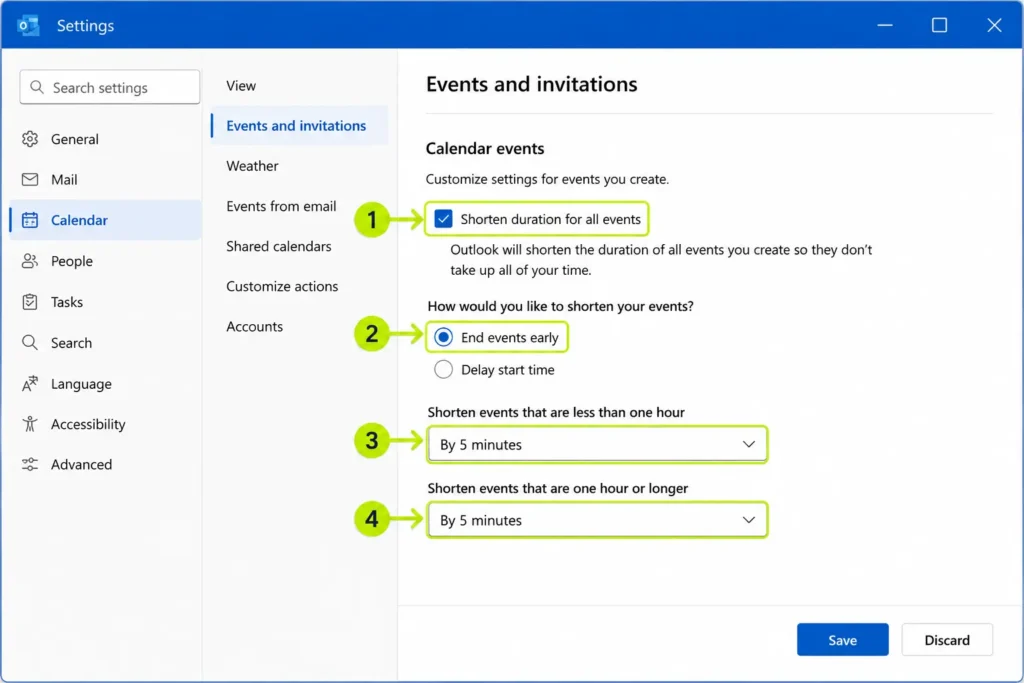Click the Mail envelope icon

30,180
